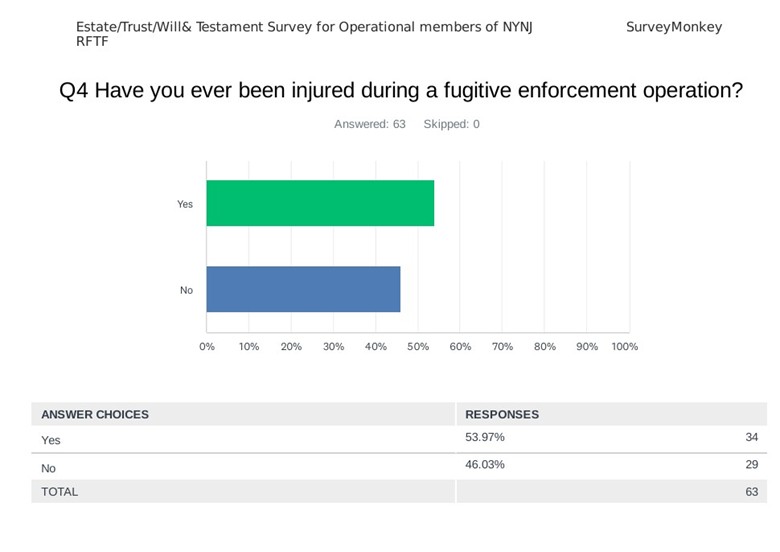
Task: Click the green Yes bar in chart
Action: coord(320,204)
